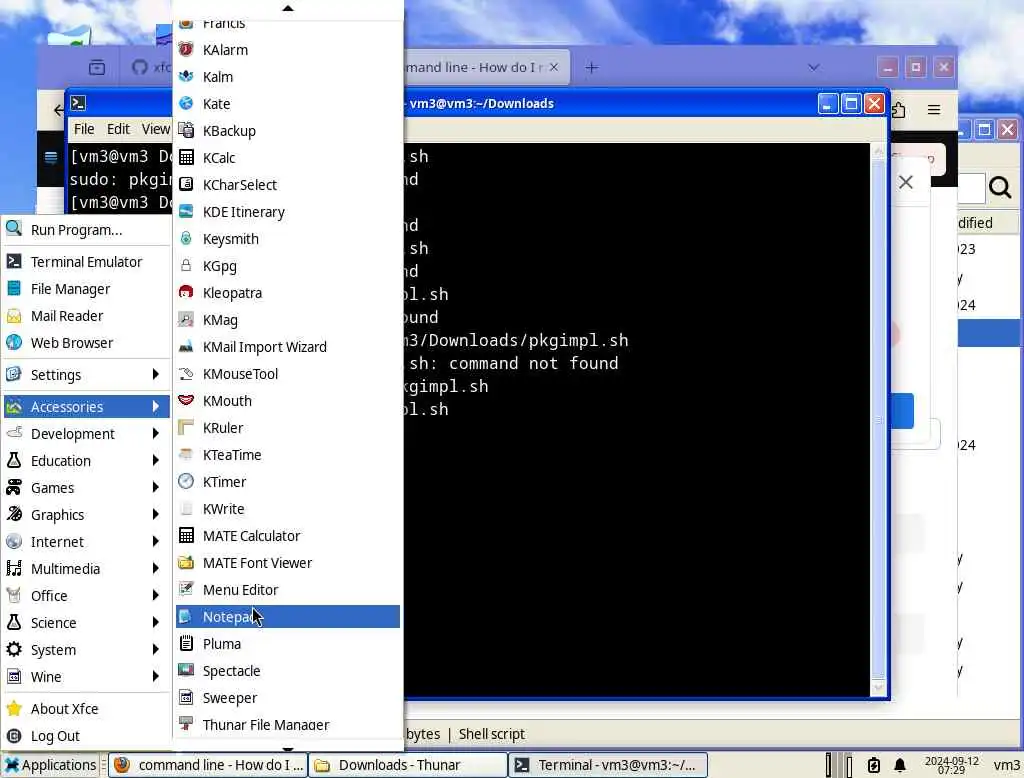The image size is (1024, 778).
Task: Open File Manager from menu
Action: [86, 288]
